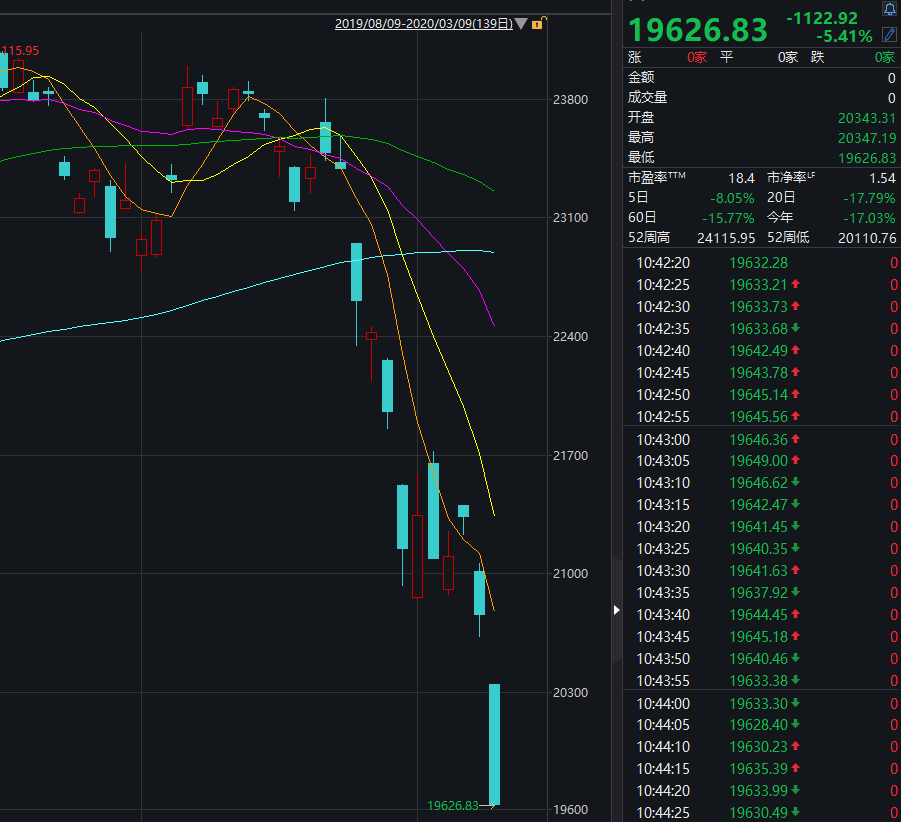Select the latest candlestick at 19626.83
The width and height of the screenshot is (901, 822).
point(494,744)
